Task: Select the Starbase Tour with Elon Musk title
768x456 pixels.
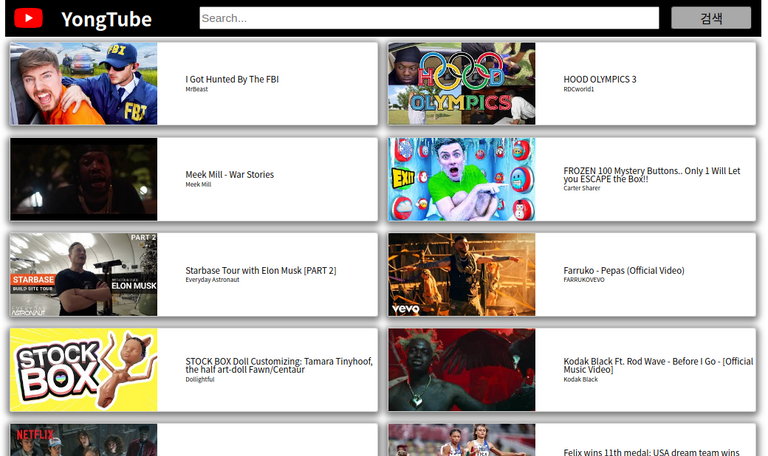Action: click(261, 270)
